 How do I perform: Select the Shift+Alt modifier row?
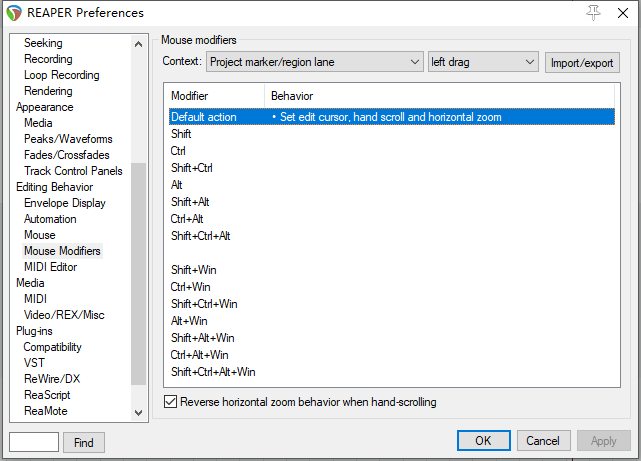[392, 202]
